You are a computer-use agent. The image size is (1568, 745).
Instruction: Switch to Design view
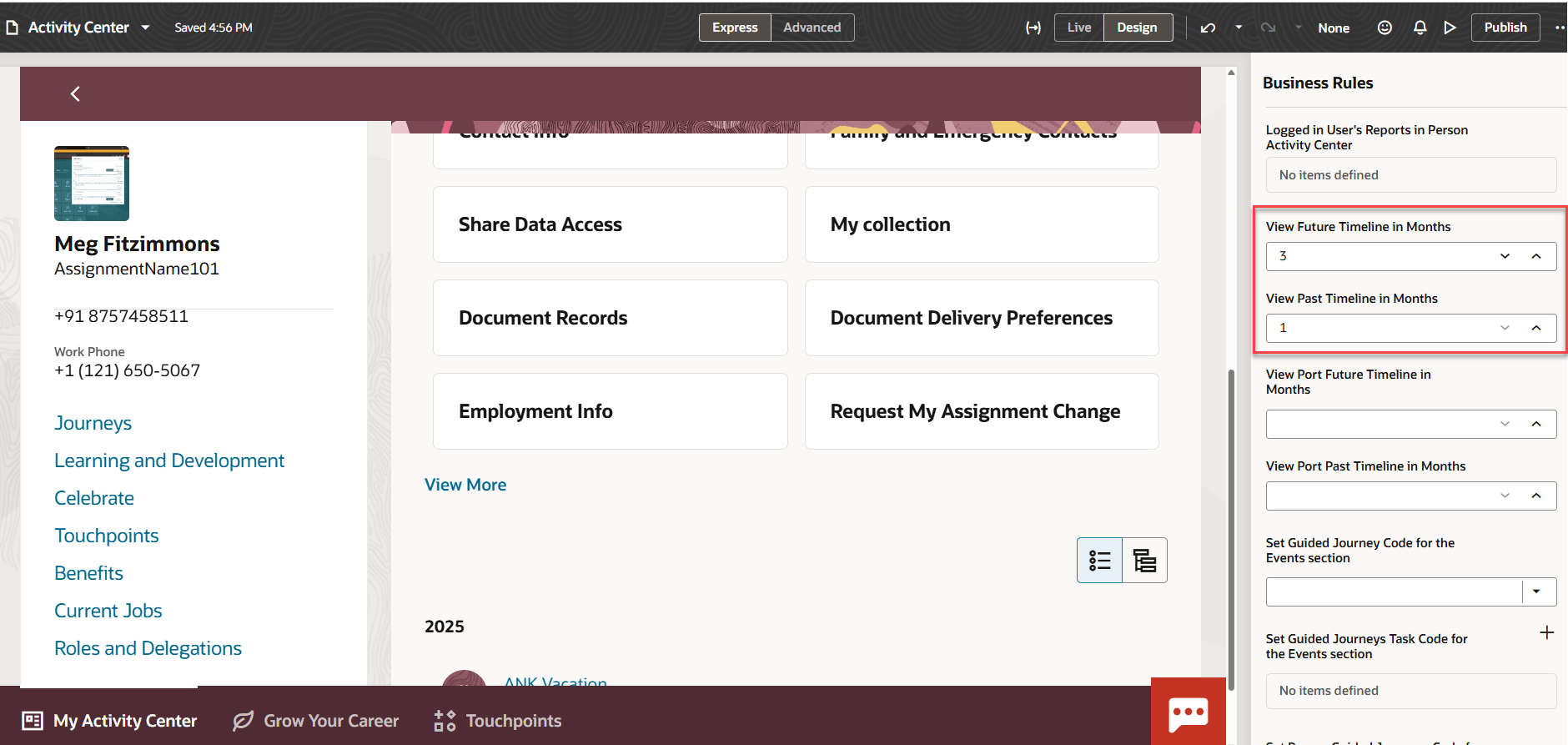(1137, 28)
